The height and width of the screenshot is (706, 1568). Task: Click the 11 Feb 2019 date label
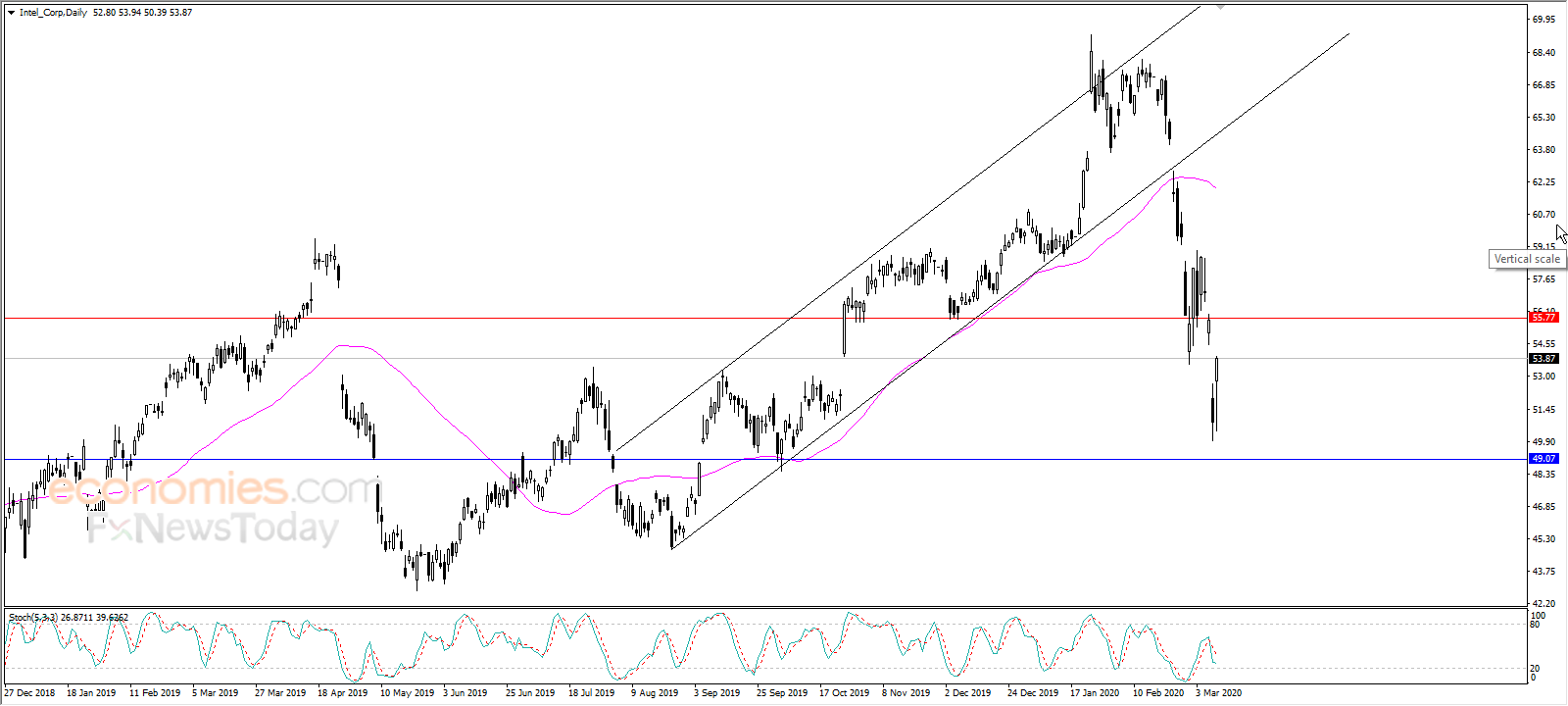[x=155, y=693]
